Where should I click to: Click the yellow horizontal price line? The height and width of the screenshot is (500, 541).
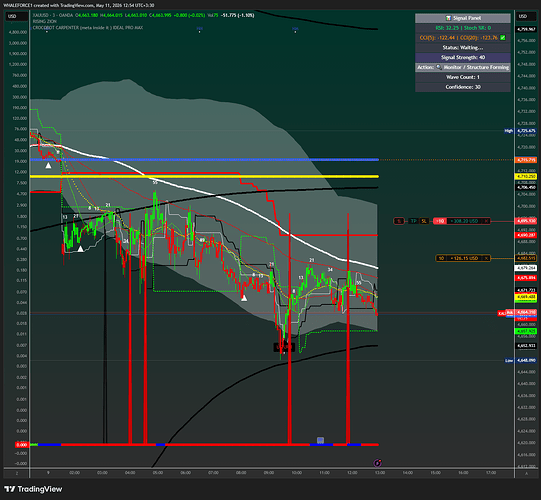[x=204, y=176]
